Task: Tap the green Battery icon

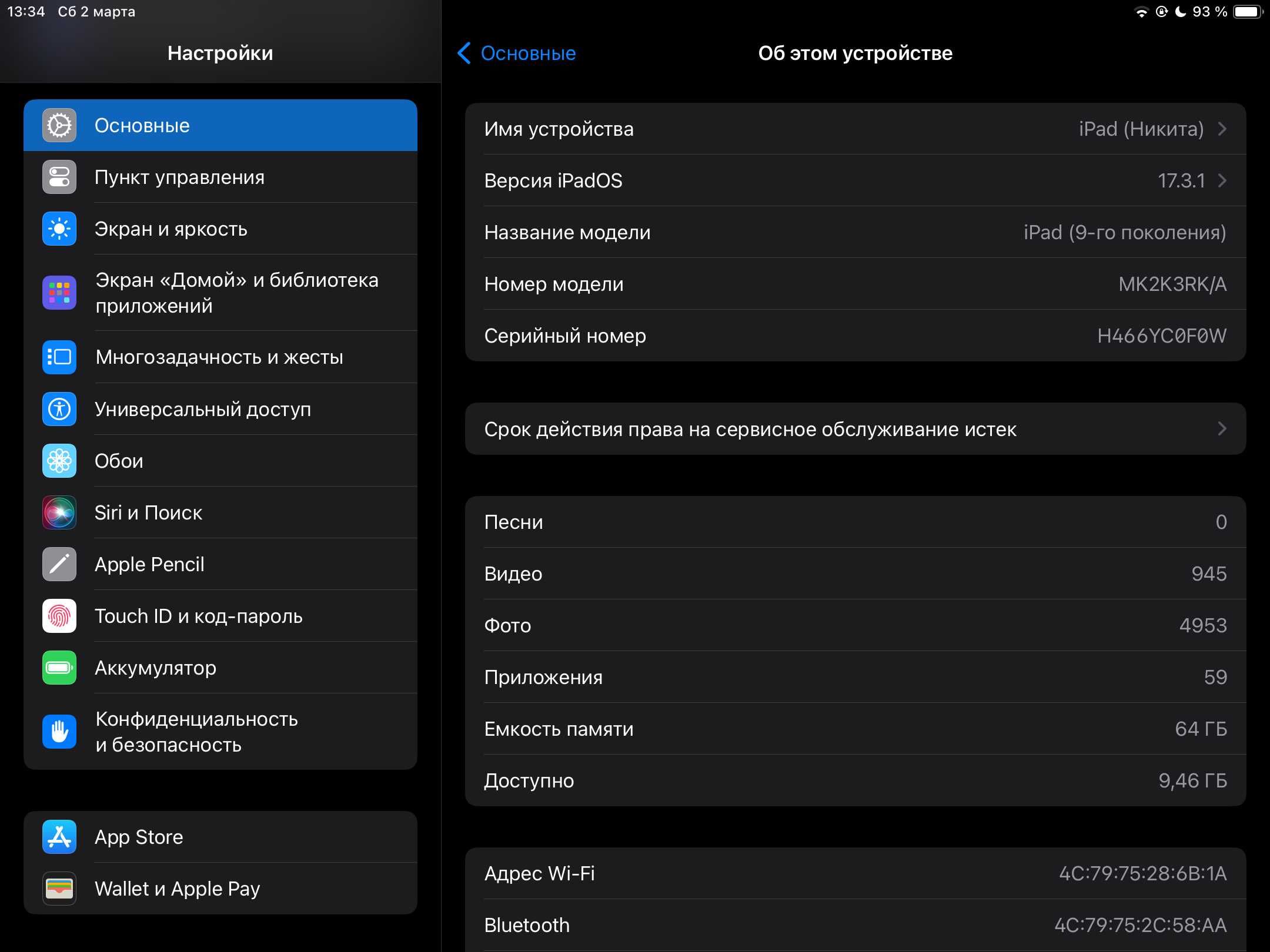Action: [59, 668]
